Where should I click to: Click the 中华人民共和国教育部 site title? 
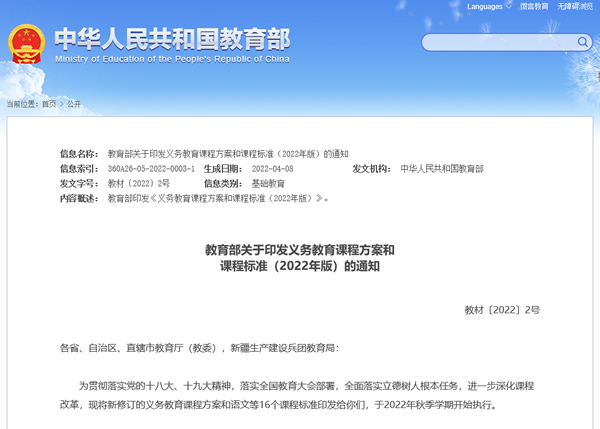(170, 39)
